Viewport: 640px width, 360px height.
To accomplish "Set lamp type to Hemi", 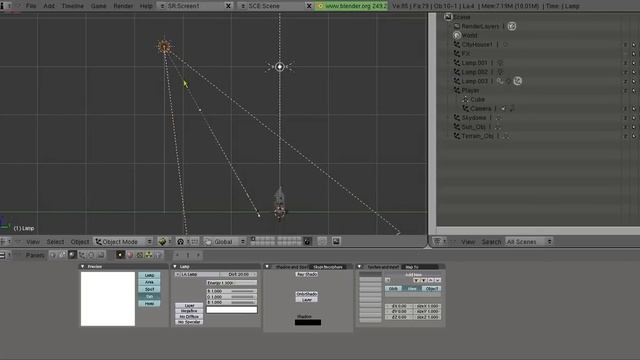I will [149, 303].
